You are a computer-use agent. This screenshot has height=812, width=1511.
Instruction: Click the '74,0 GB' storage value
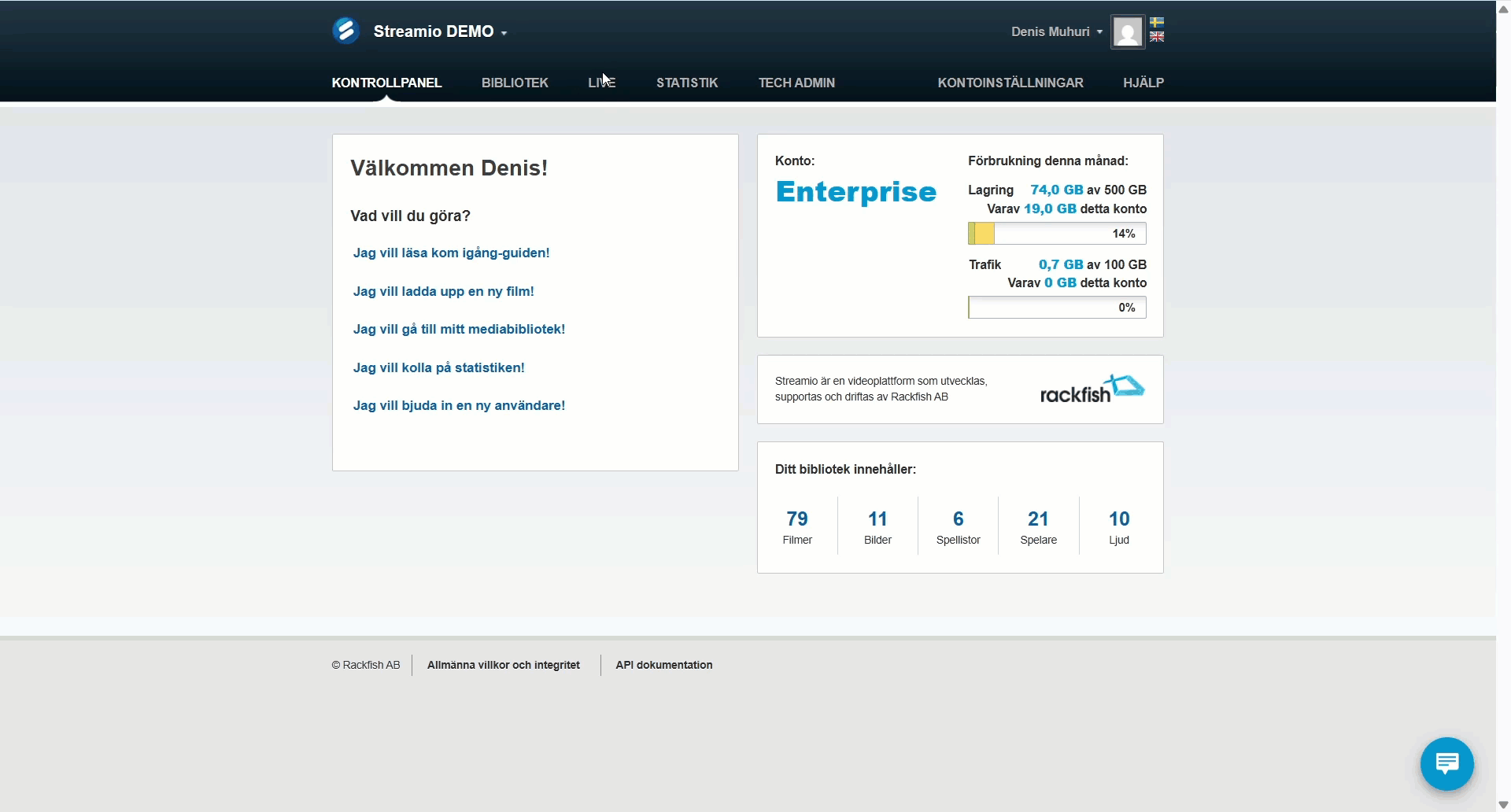click(1057, 190)
